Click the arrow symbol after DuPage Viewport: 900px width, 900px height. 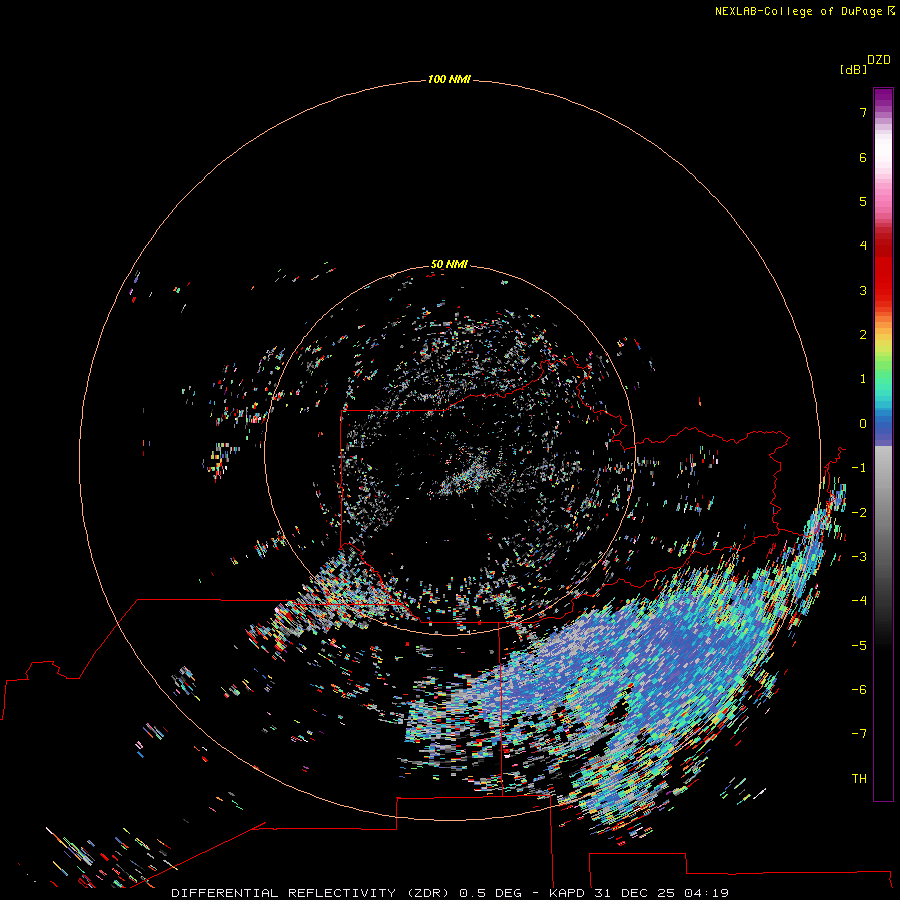point(891,10)
